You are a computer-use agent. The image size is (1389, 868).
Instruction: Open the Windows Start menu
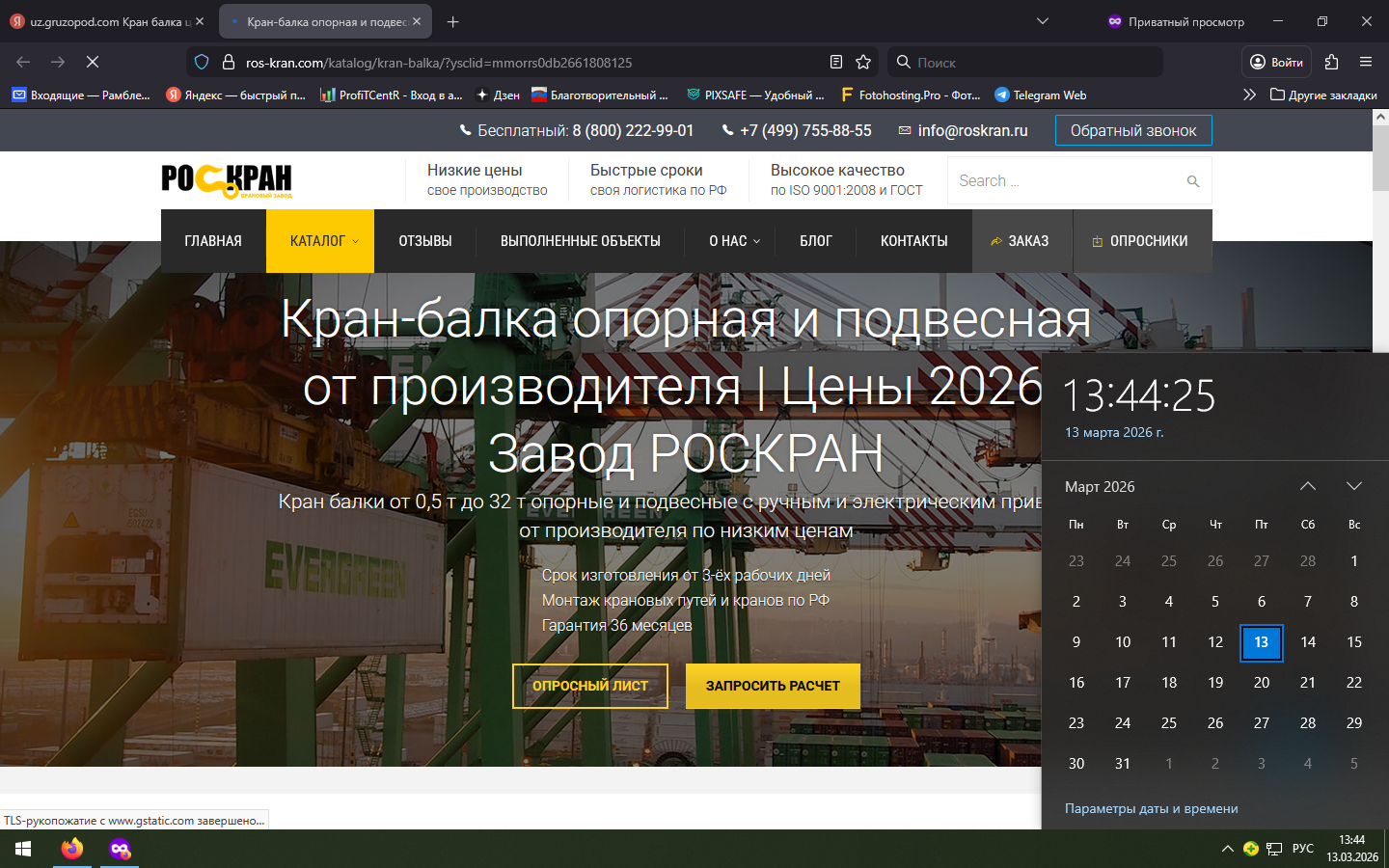[23, 849]
